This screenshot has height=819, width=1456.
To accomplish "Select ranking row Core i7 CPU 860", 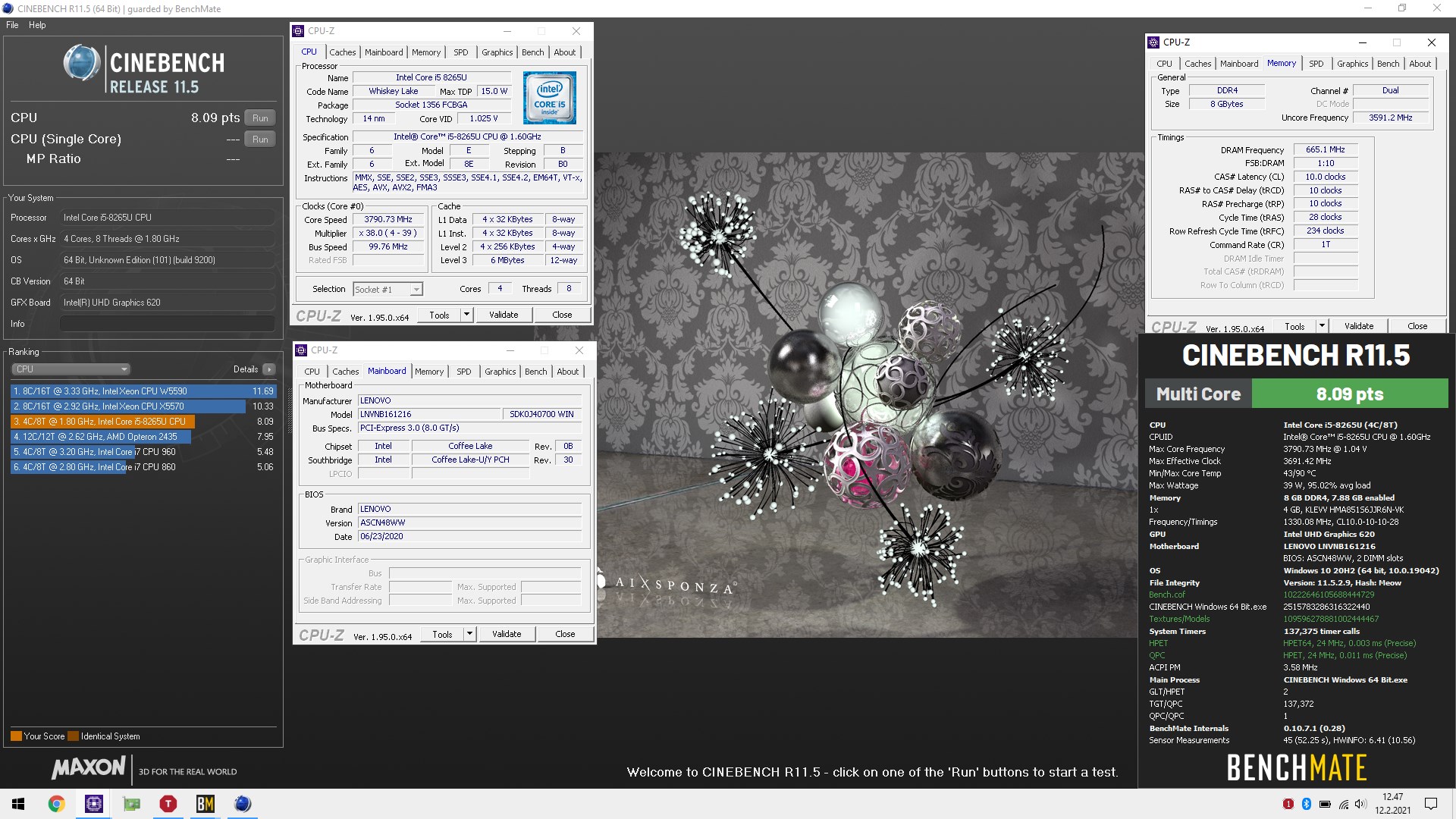I will tap(143, 467).
